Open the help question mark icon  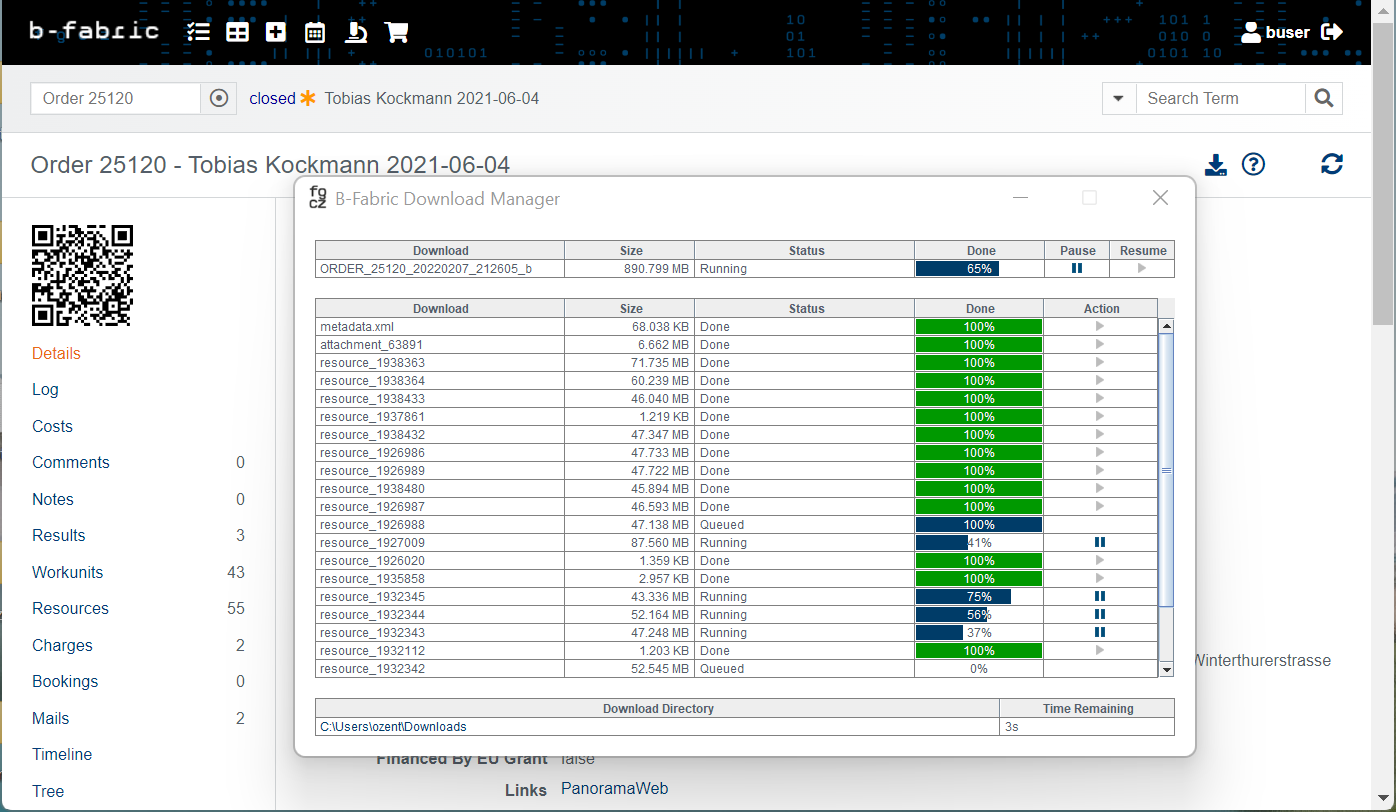tap(1253, 164)
